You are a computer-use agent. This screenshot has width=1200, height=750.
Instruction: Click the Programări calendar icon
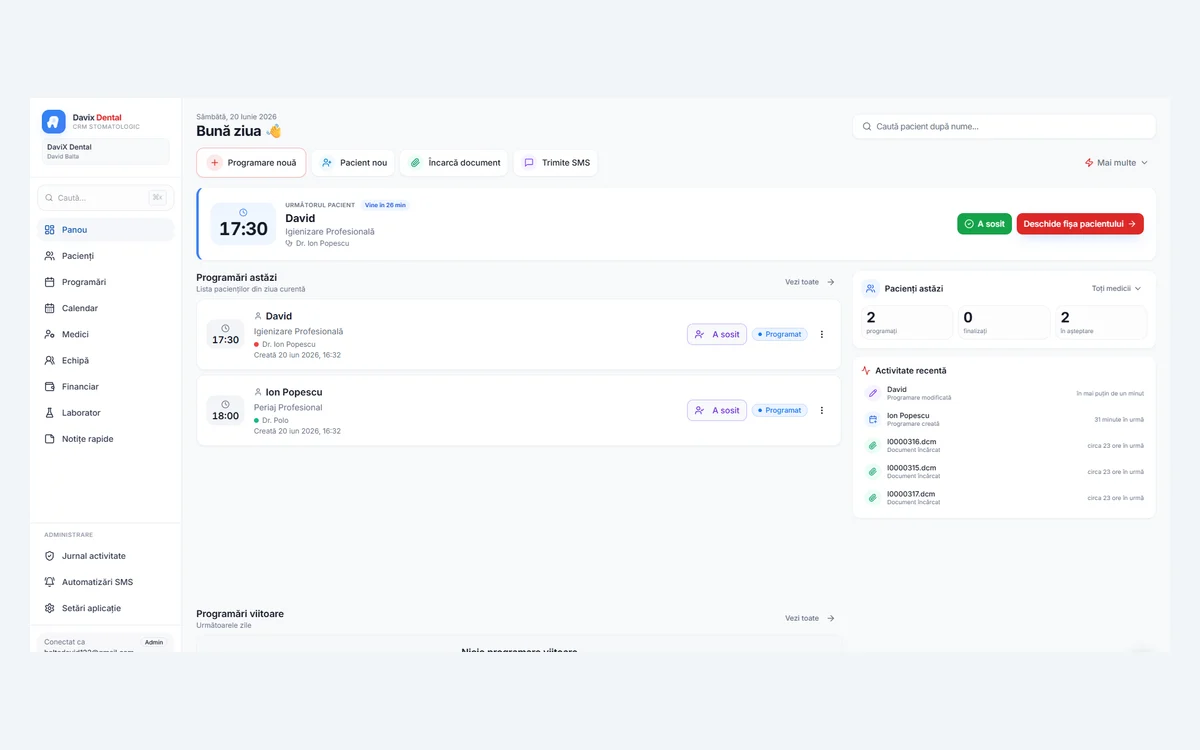(x=50, y=282)
